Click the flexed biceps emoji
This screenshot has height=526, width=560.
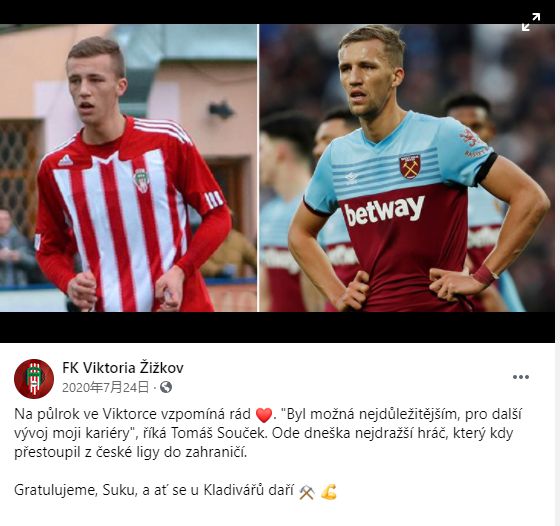(329, 492)
